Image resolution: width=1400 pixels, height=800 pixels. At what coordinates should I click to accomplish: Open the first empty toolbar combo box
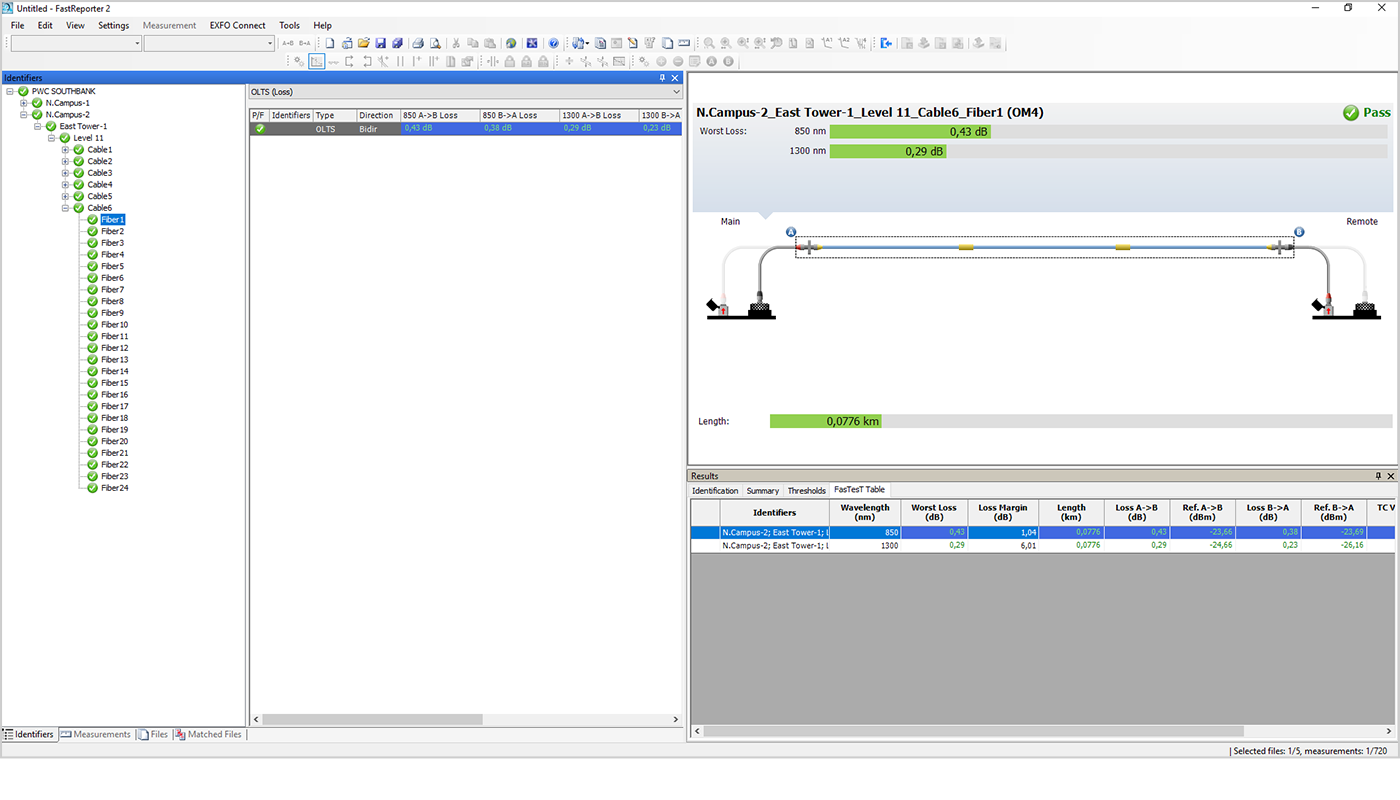pos(76,43)
